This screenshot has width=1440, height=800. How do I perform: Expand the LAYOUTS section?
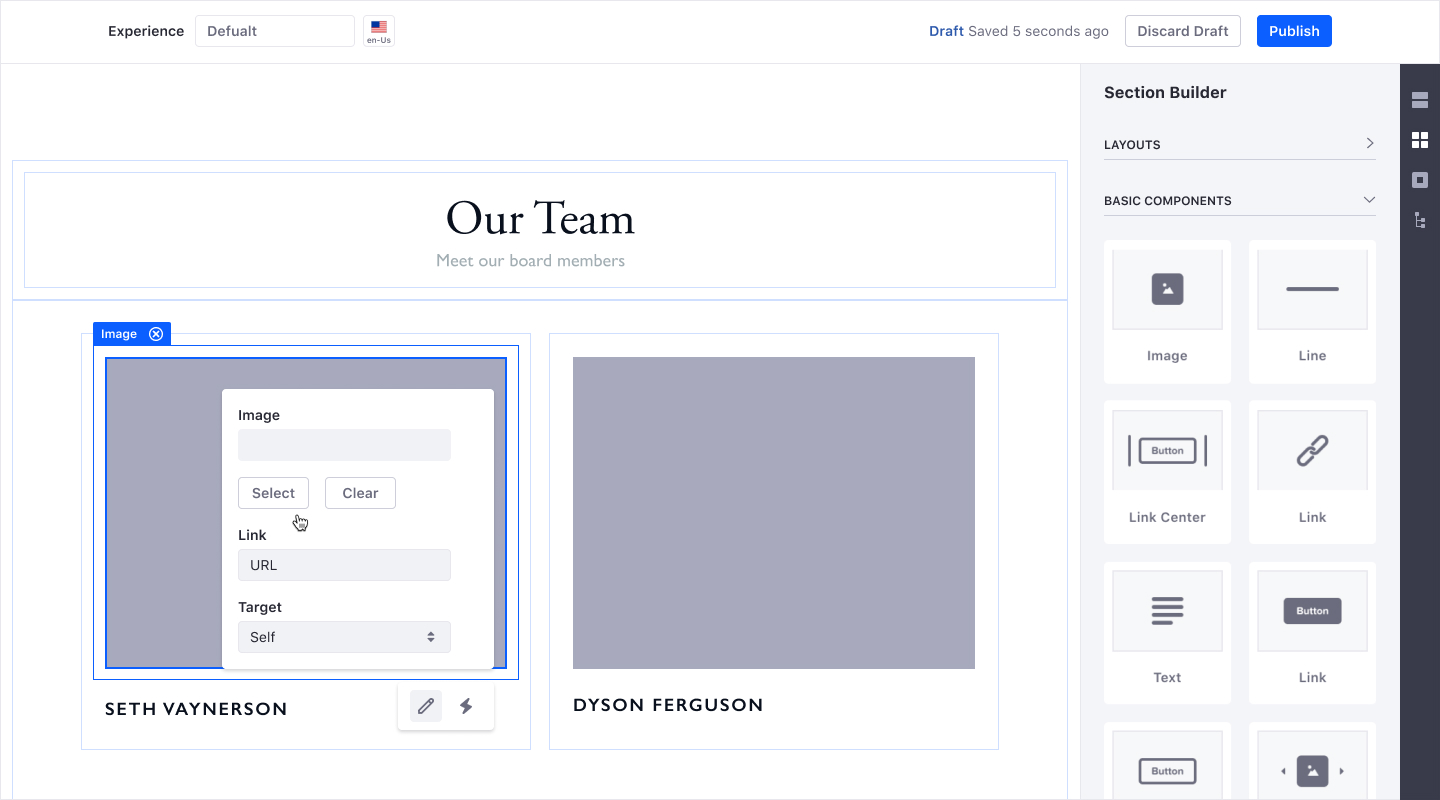[x=1240, y=144]
